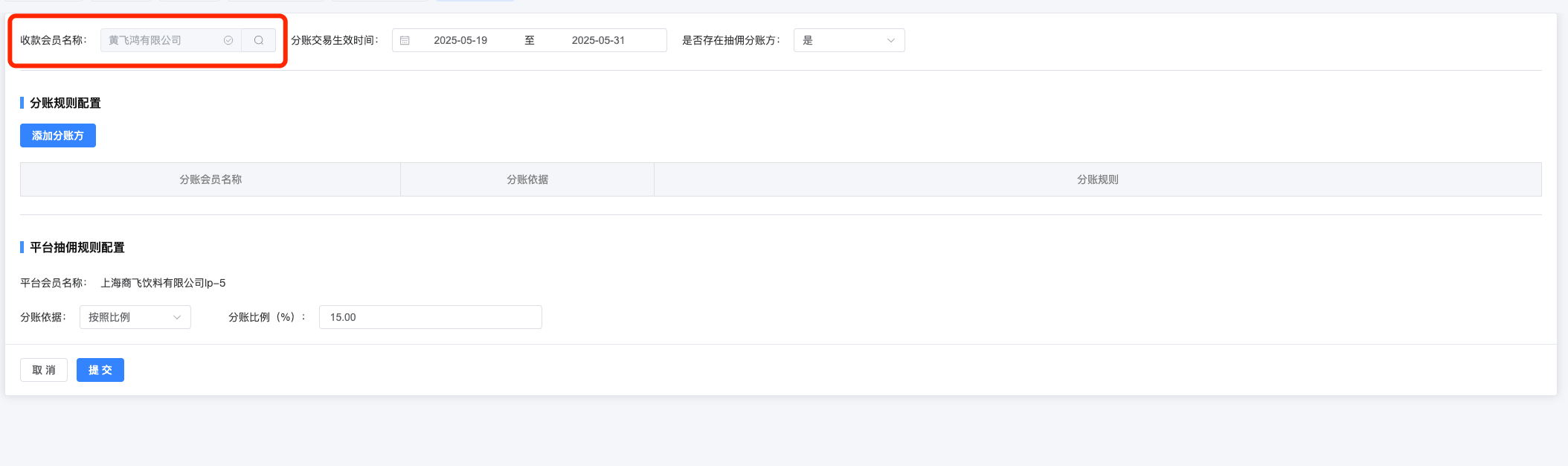Click the 取消 button
The image size is (1568, 466).
tap(44, 370)
